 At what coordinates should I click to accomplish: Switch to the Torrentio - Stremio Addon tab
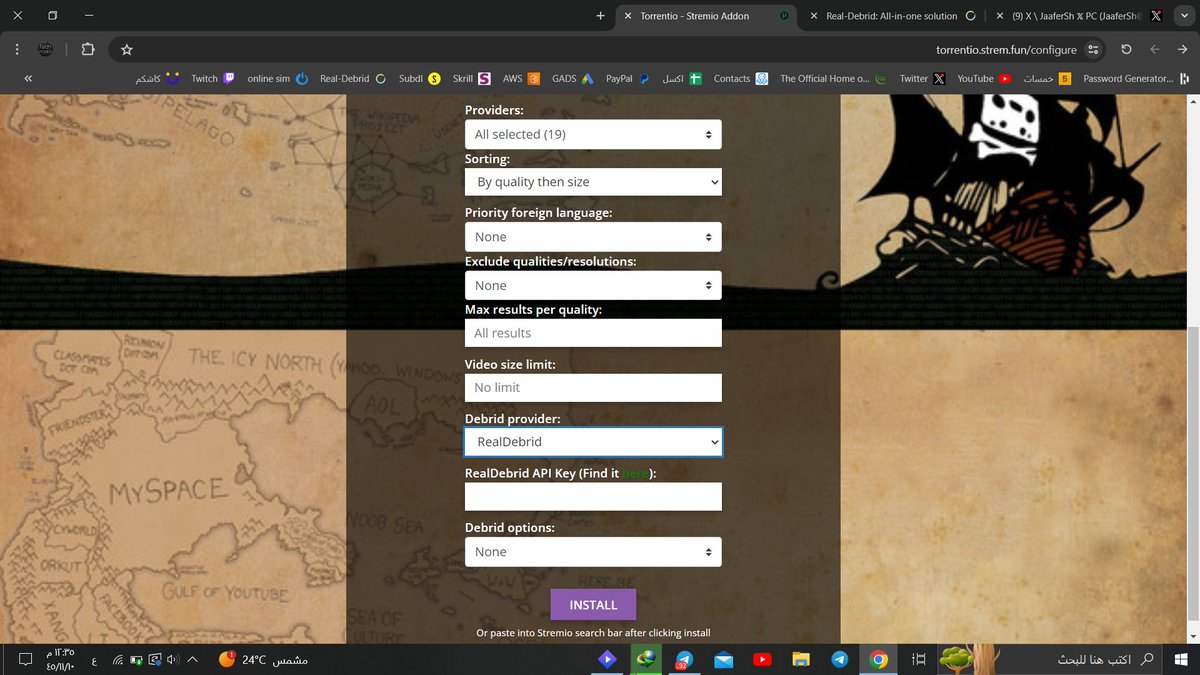pyautogui.click(x=708, y=16)
